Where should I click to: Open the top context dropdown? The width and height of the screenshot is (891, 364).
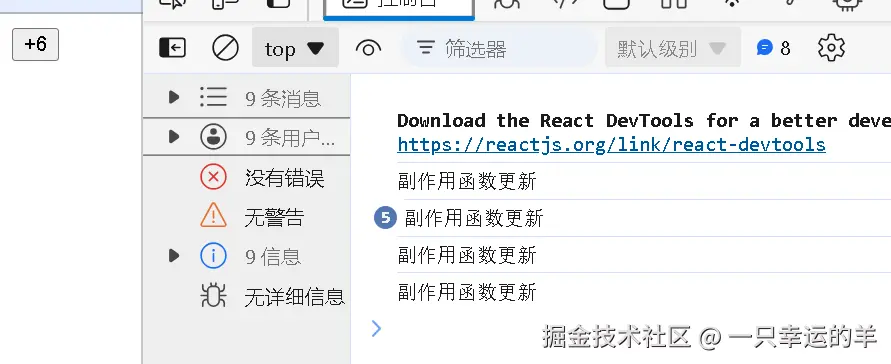pos(295,48)
